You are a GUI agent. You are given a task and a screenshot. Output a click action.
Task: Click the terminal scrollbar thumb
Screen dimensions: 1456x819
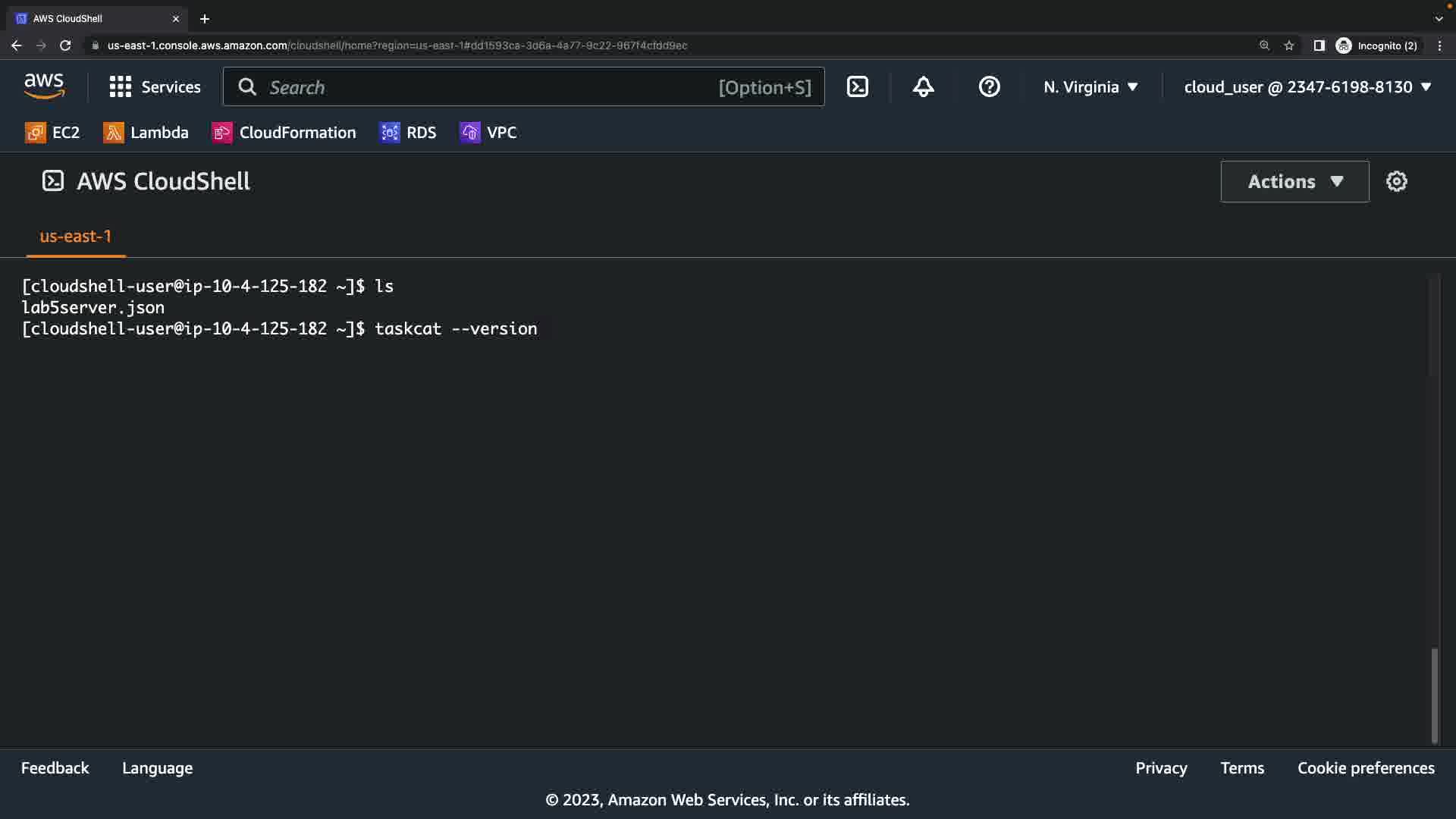(x=1433, y=695)
